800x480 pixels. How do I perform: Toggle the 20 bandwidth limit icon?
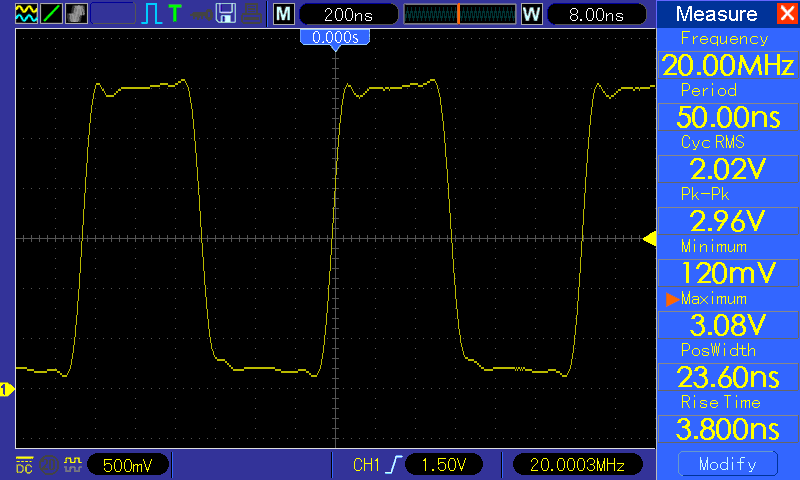[x=49, y=465]
